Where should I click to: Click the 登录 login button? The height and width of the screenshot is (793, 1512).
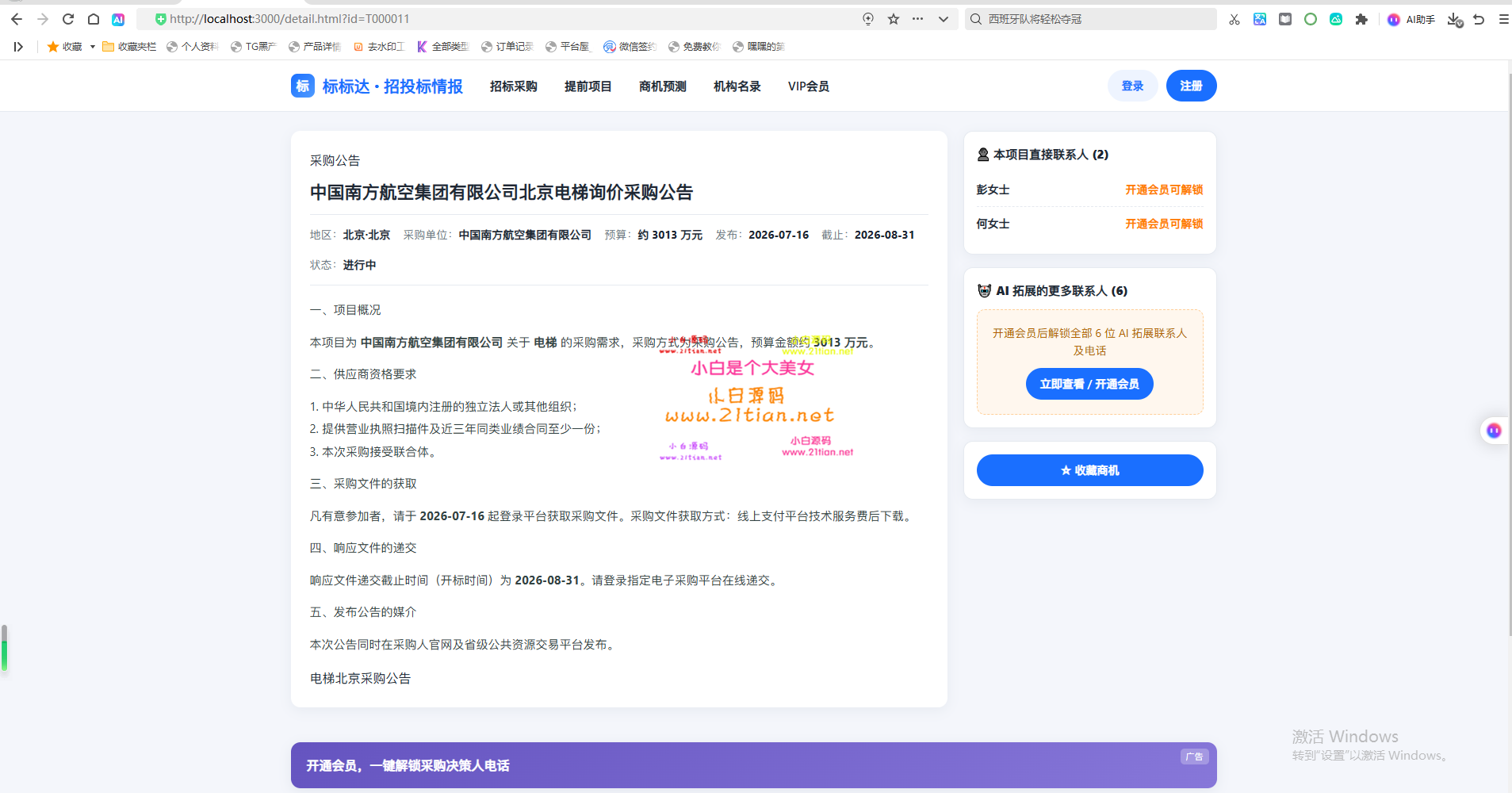point(1133,86)
